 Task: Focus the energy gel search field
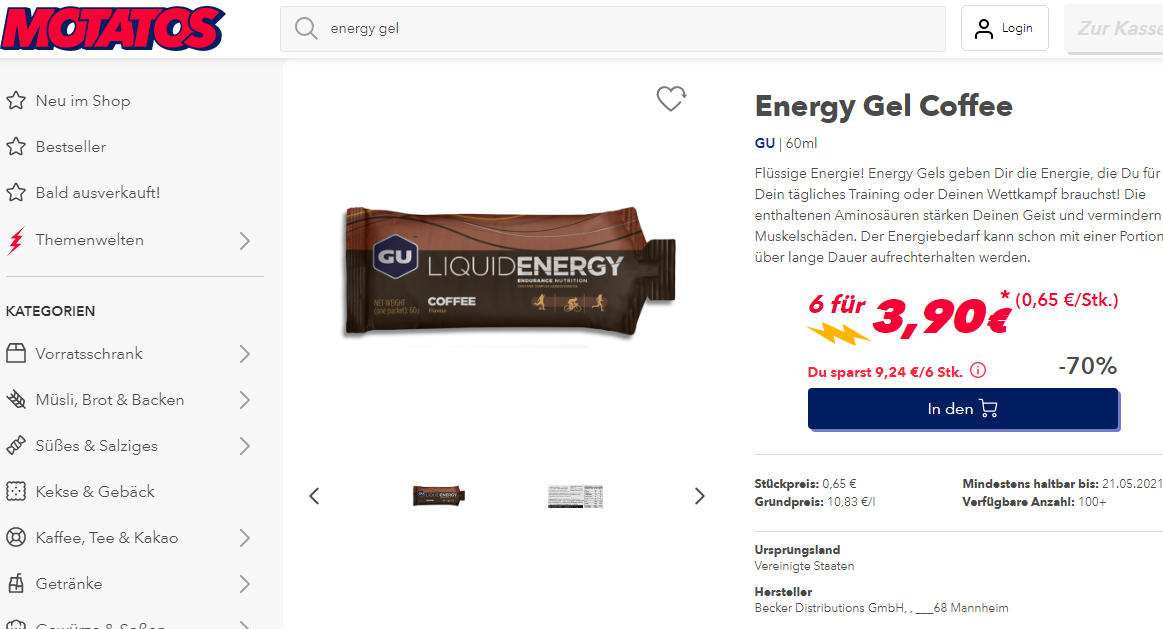click(613, 28)
